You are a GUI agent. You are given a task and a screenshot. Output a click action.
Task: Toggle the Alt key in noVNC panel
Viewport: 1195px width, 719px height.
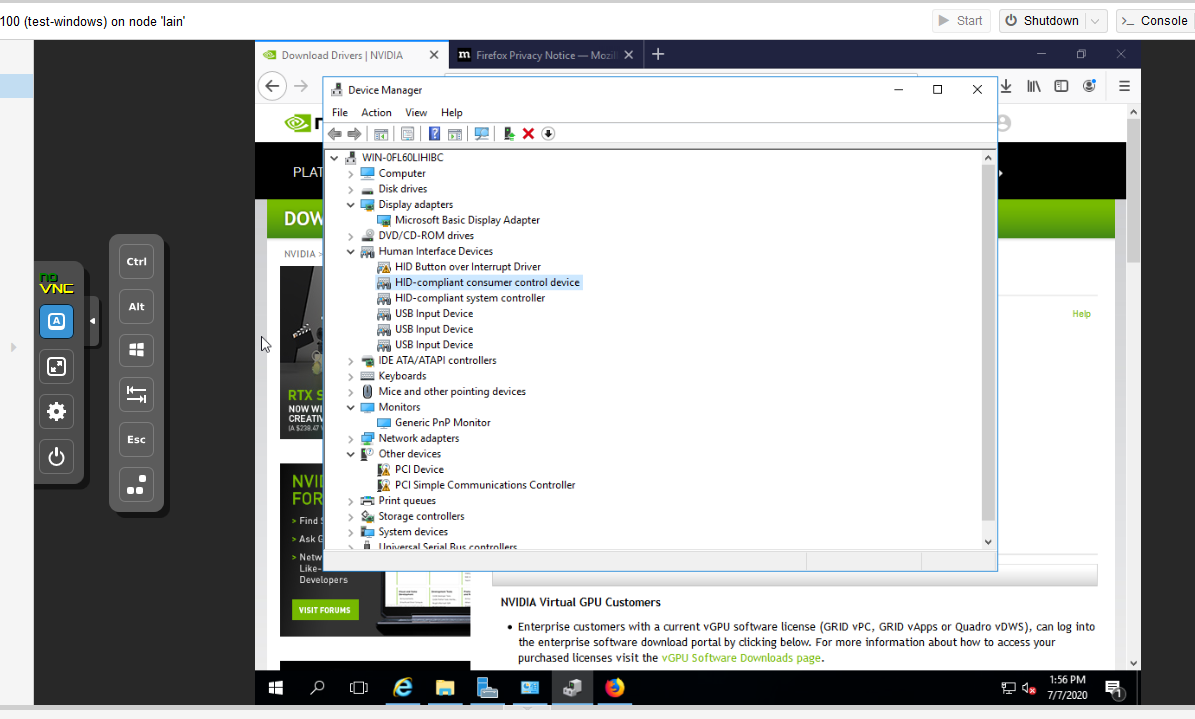click(136, 307)
